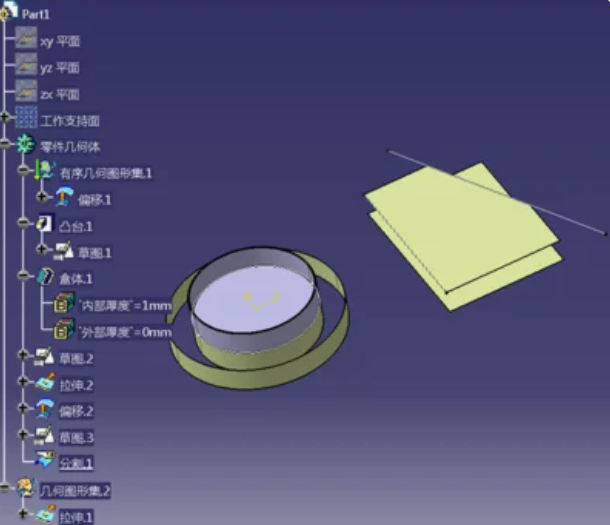Viewport: 610px width, 525px height.
Task: Select the 零件几何体 gear icon
Action: coord(27,146)
